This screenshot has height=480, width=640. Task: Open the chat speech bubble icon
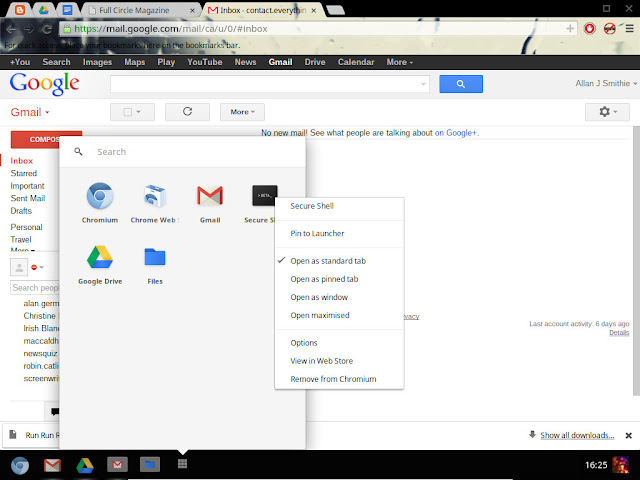point(55,411)
